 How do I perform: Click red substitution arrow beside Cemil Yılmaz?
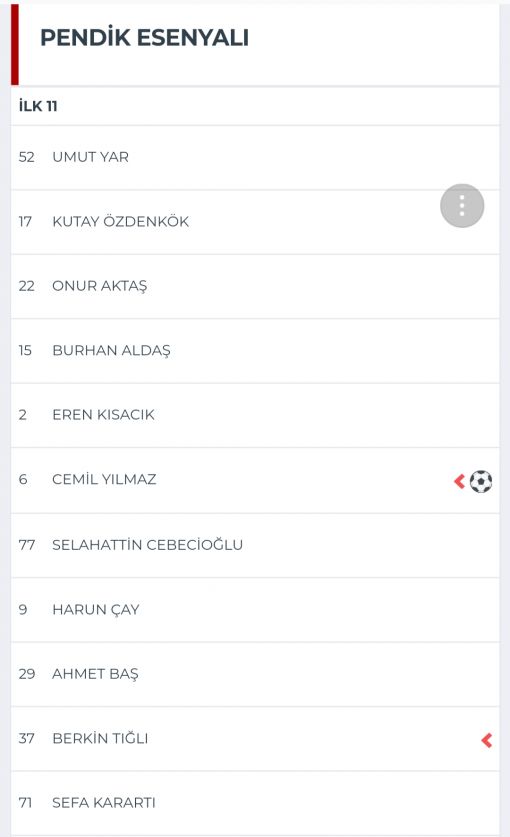pos(459,481)
